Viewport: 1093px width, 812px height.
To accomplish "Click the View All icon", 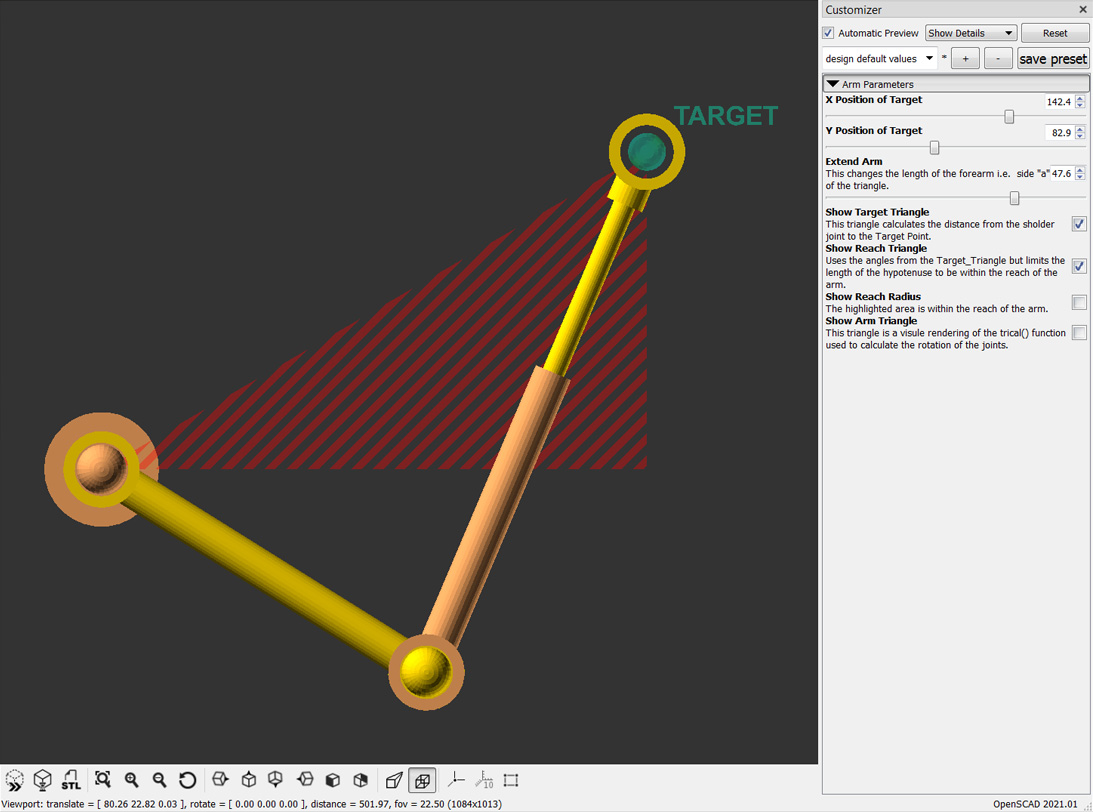I will (x=102, y=780).
